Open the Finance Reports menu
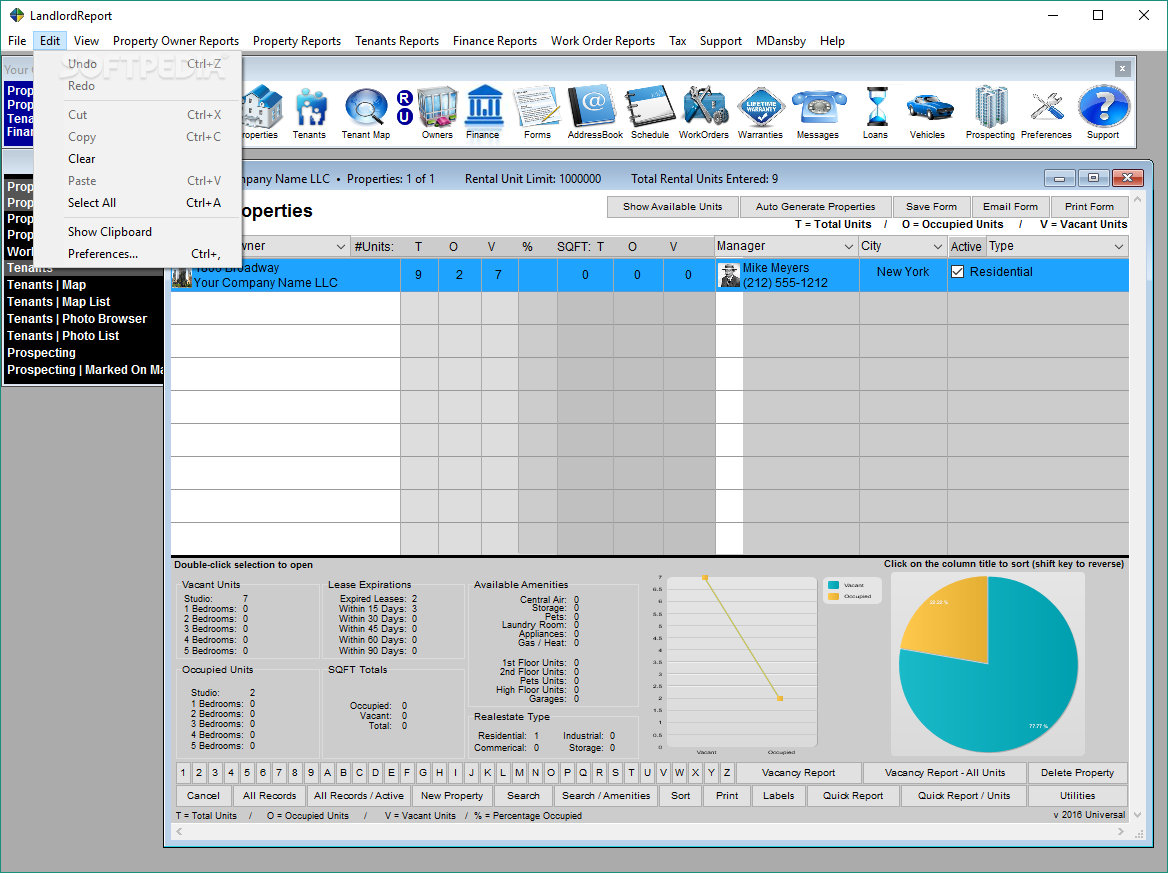 coord(495,41)
